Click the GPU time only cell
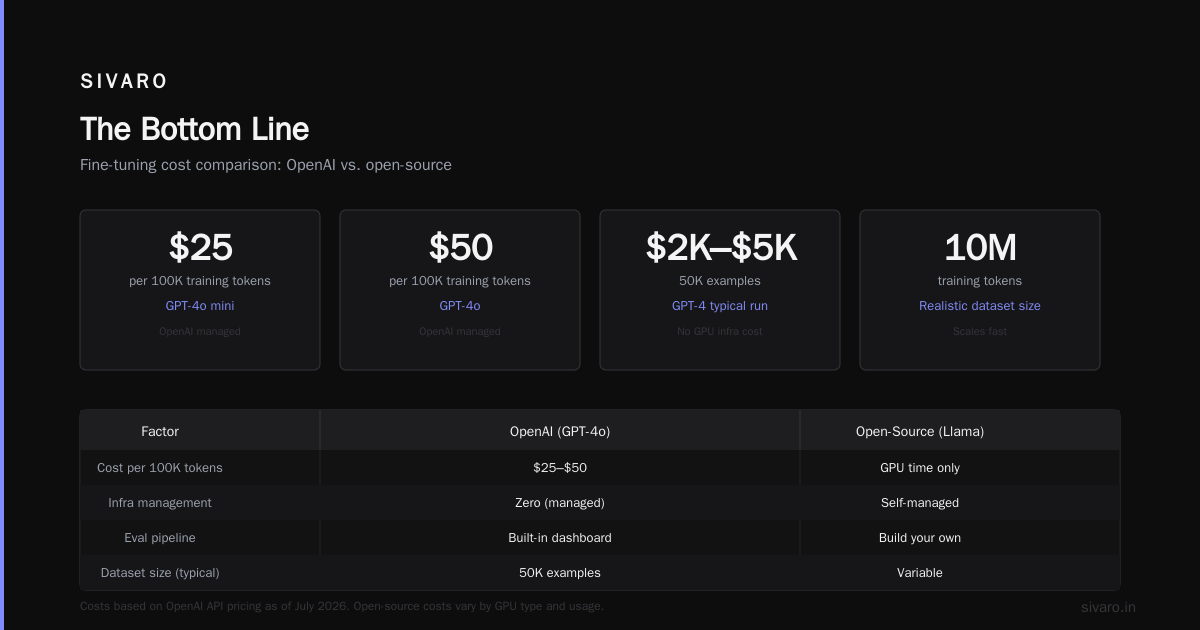 (x=920, y=468)
